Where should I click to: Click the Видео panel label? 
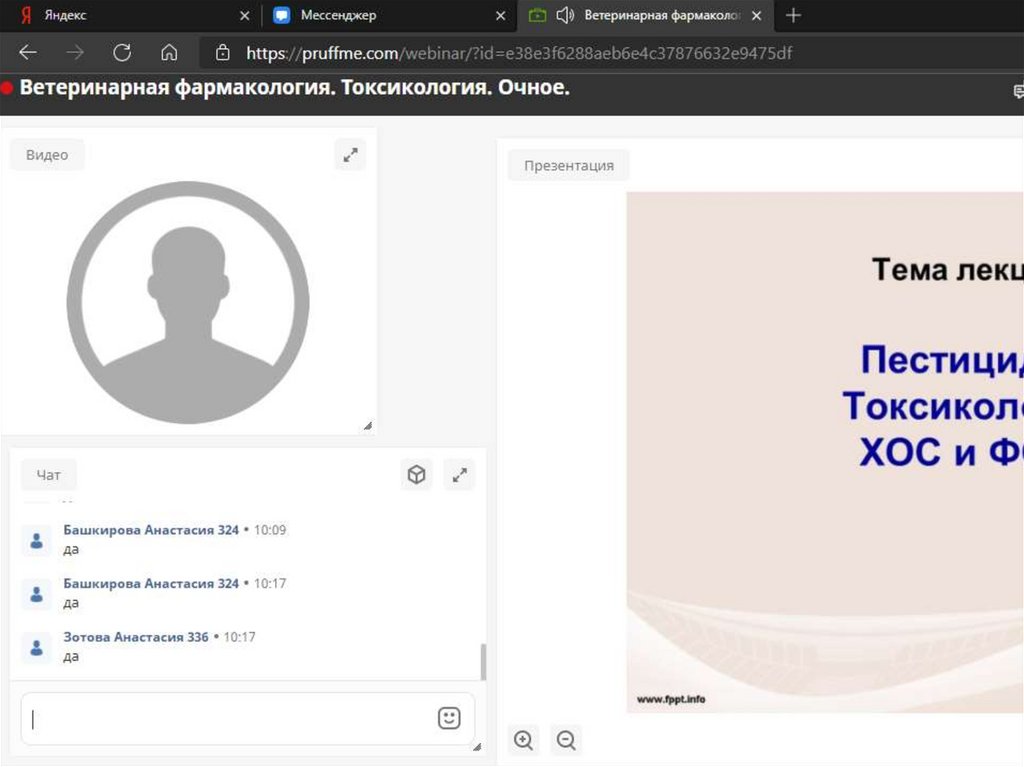point(47,155)
